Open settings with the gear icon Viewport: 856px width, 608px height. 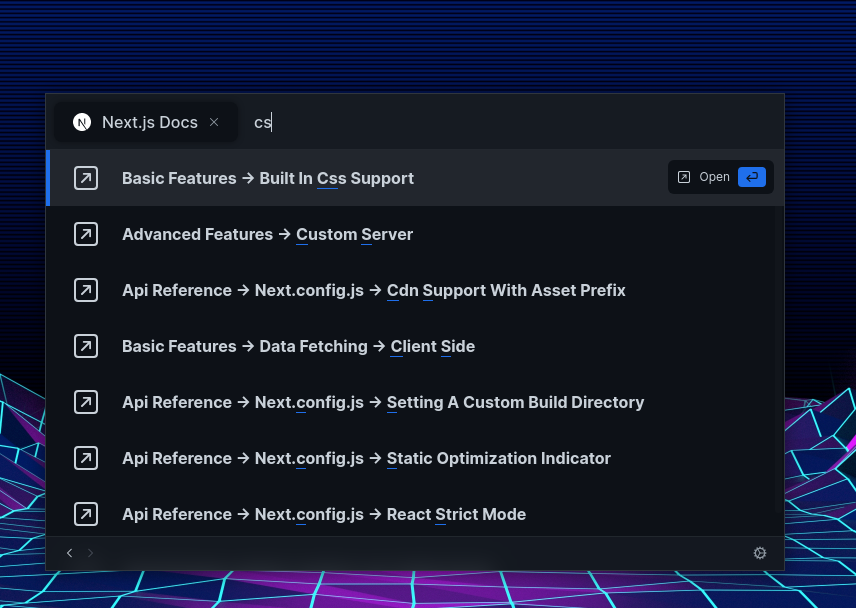pyautogui.click(x=760, y=553)
